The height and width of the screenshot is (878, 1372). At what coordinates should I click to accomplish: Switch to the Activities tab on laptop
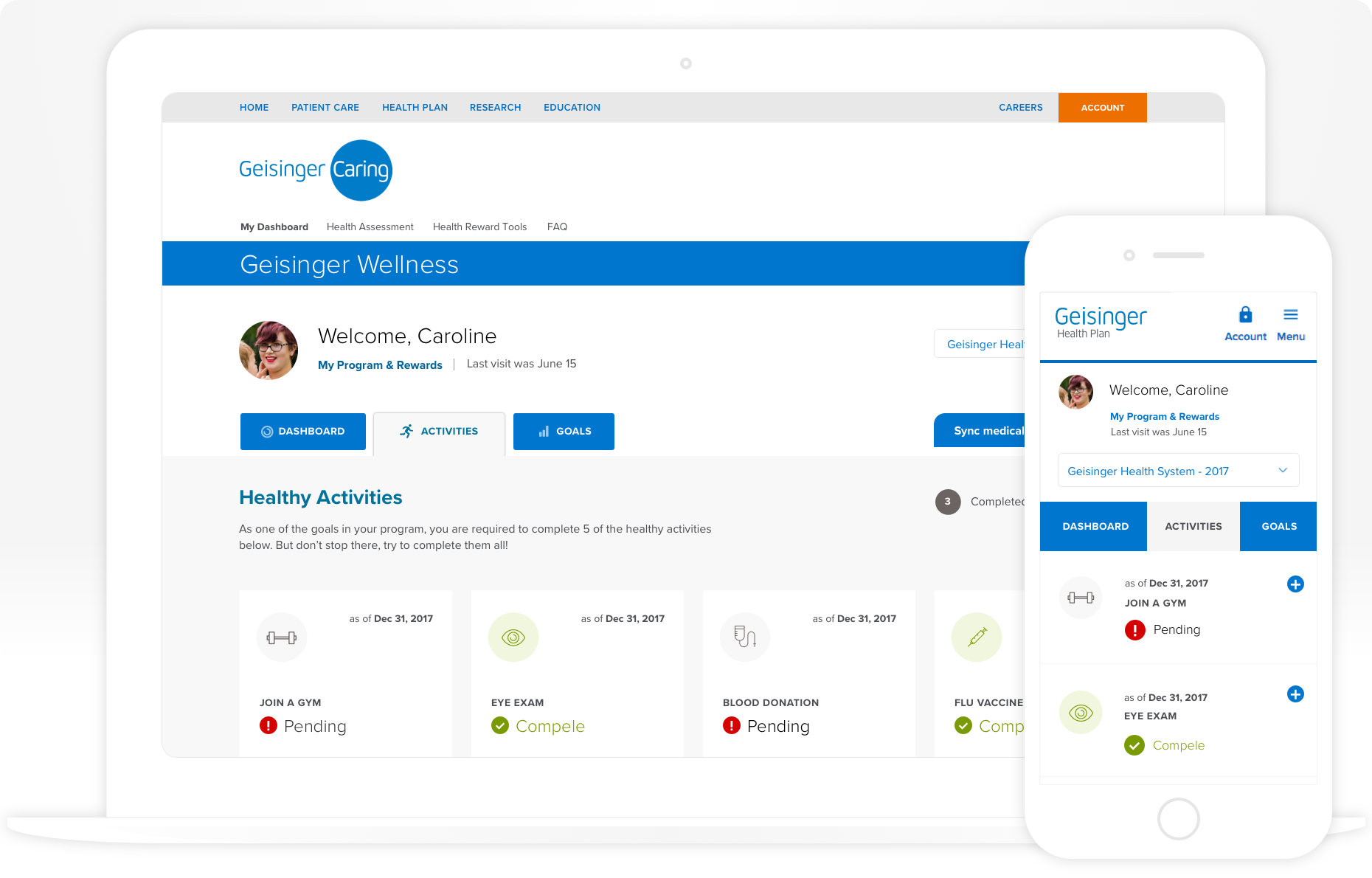point(440,432)
